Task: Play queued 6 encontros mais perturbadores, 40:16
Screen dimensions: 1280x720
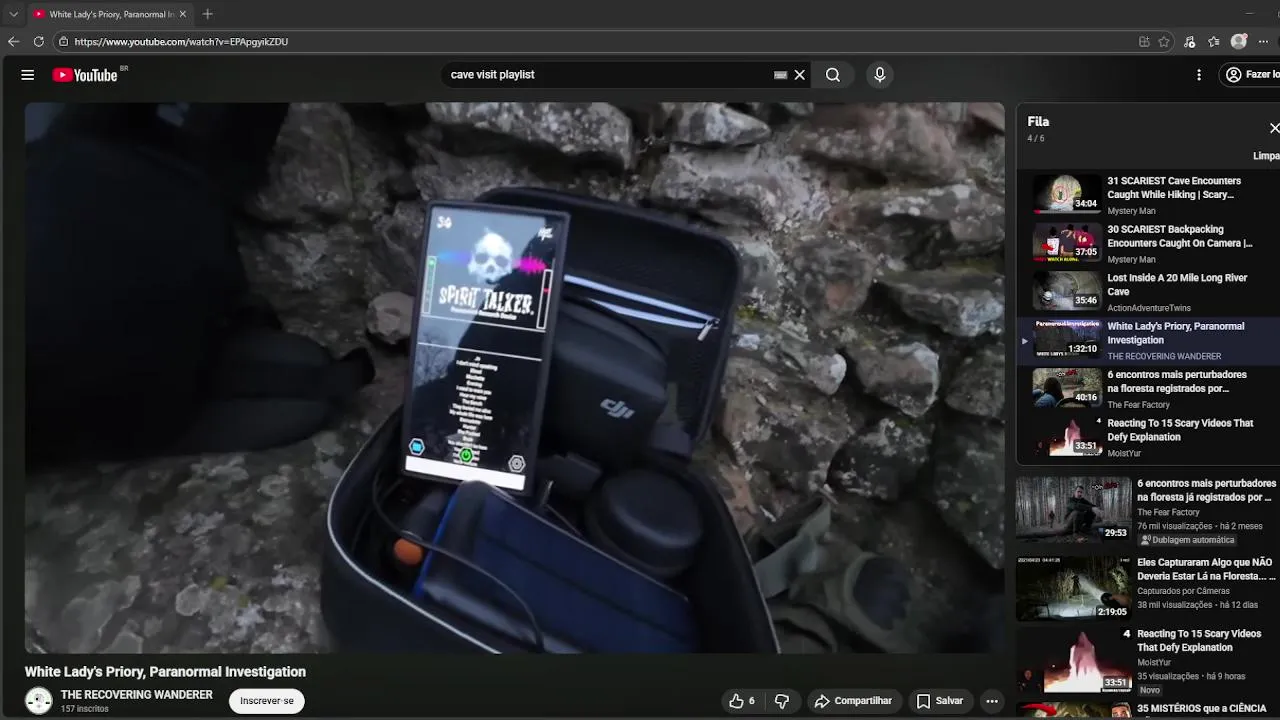Action: point(1148,389)
